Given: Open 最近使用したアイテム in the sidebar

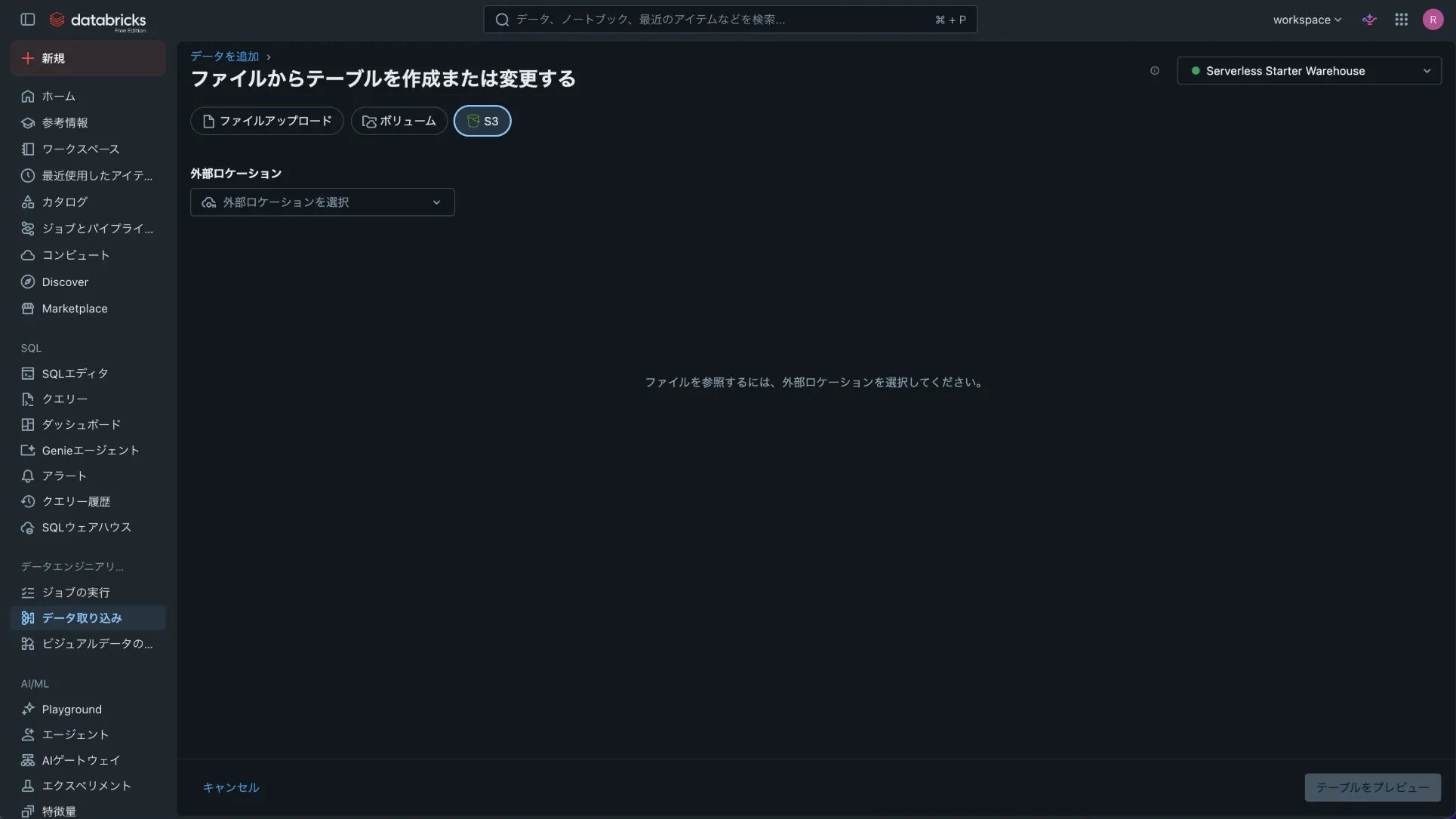Looking at the screenshot, I should (x=88, y=175).
